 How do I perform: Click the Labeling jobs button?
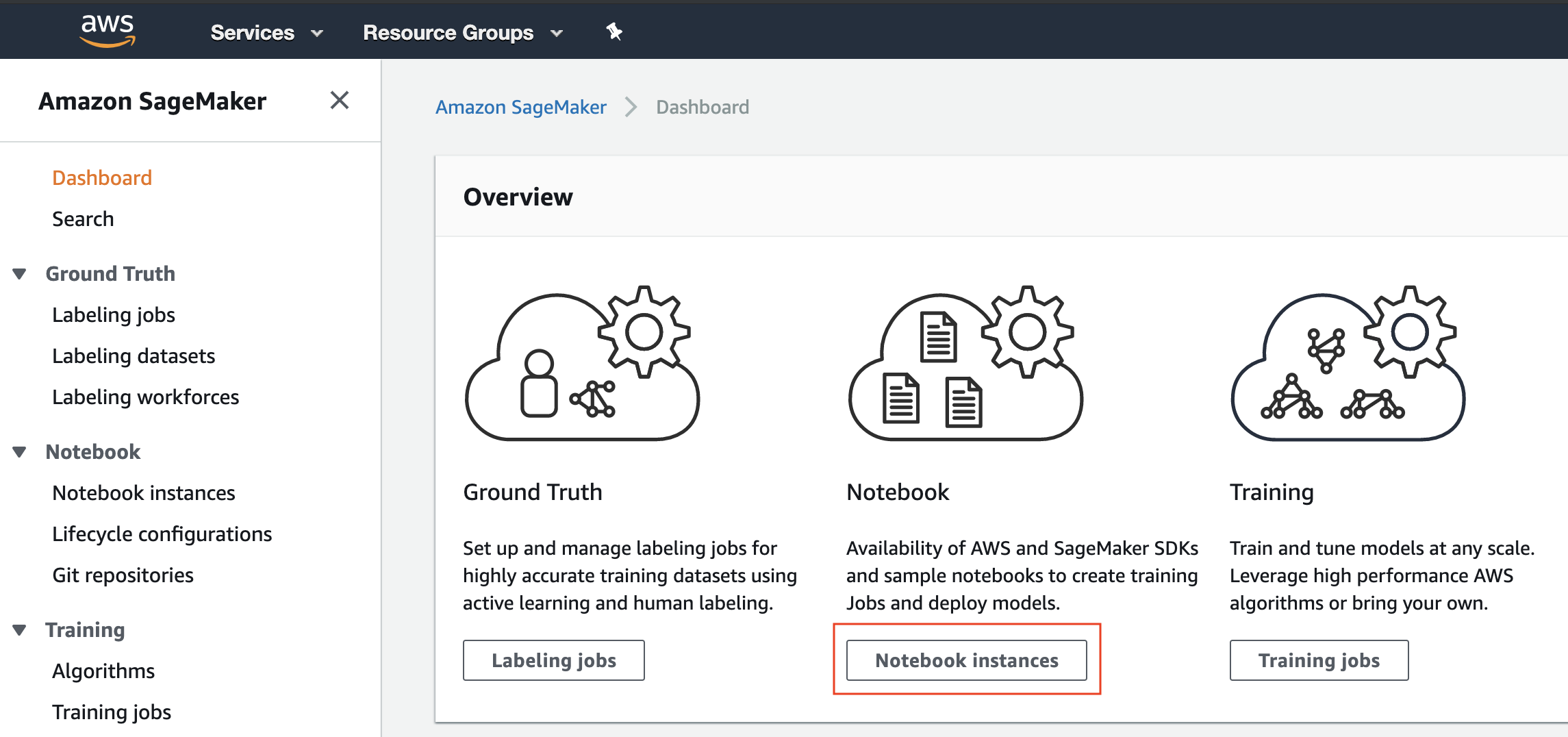554,660
